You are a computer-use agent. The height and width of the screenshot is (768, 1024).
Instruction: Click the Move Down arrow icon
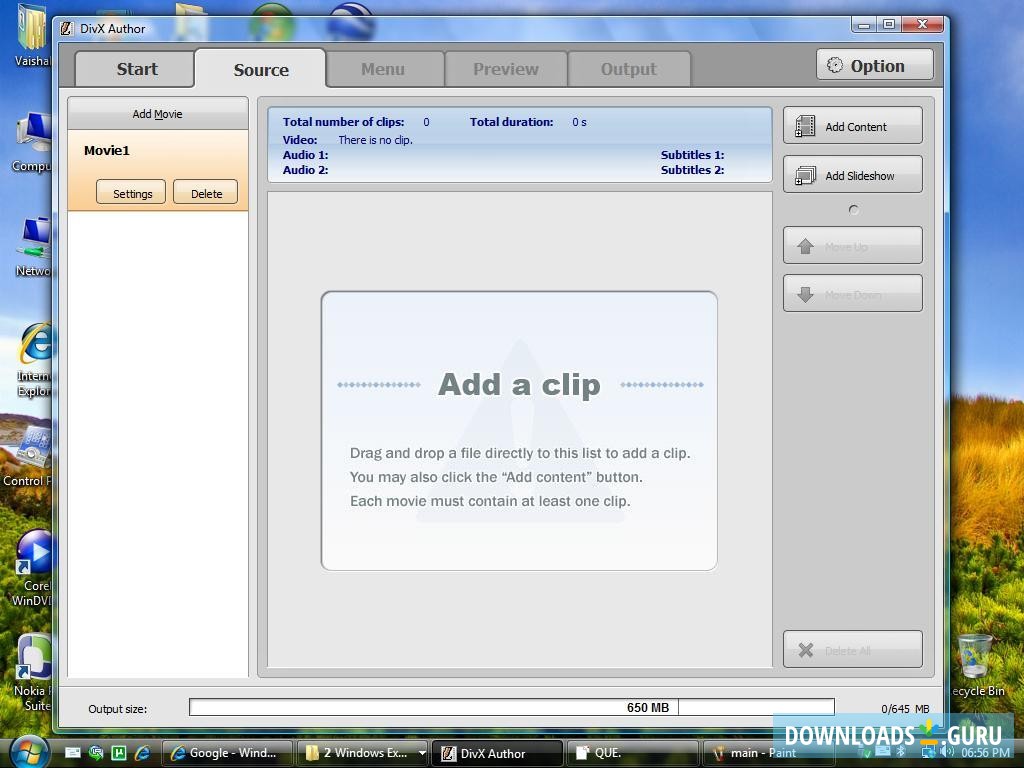click(805, 295)
